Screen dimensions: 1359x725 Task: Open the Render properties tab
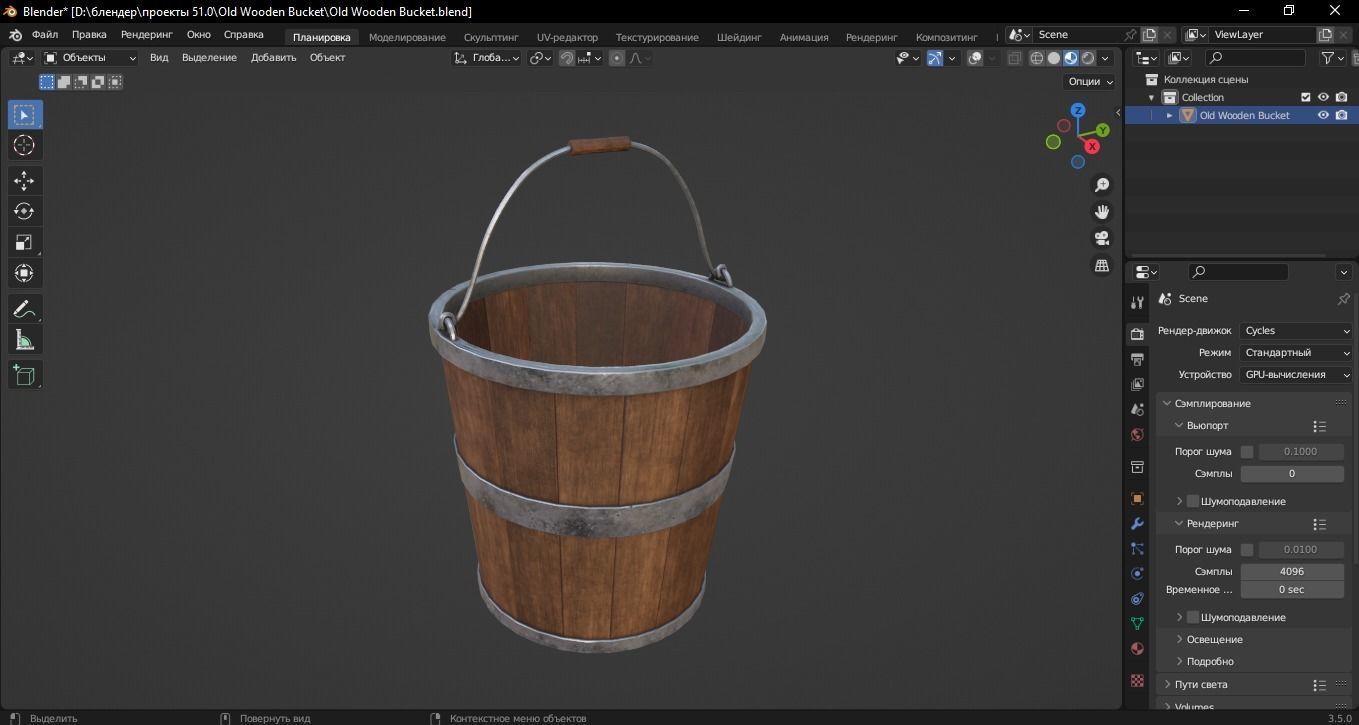[x=1137, y=334]
